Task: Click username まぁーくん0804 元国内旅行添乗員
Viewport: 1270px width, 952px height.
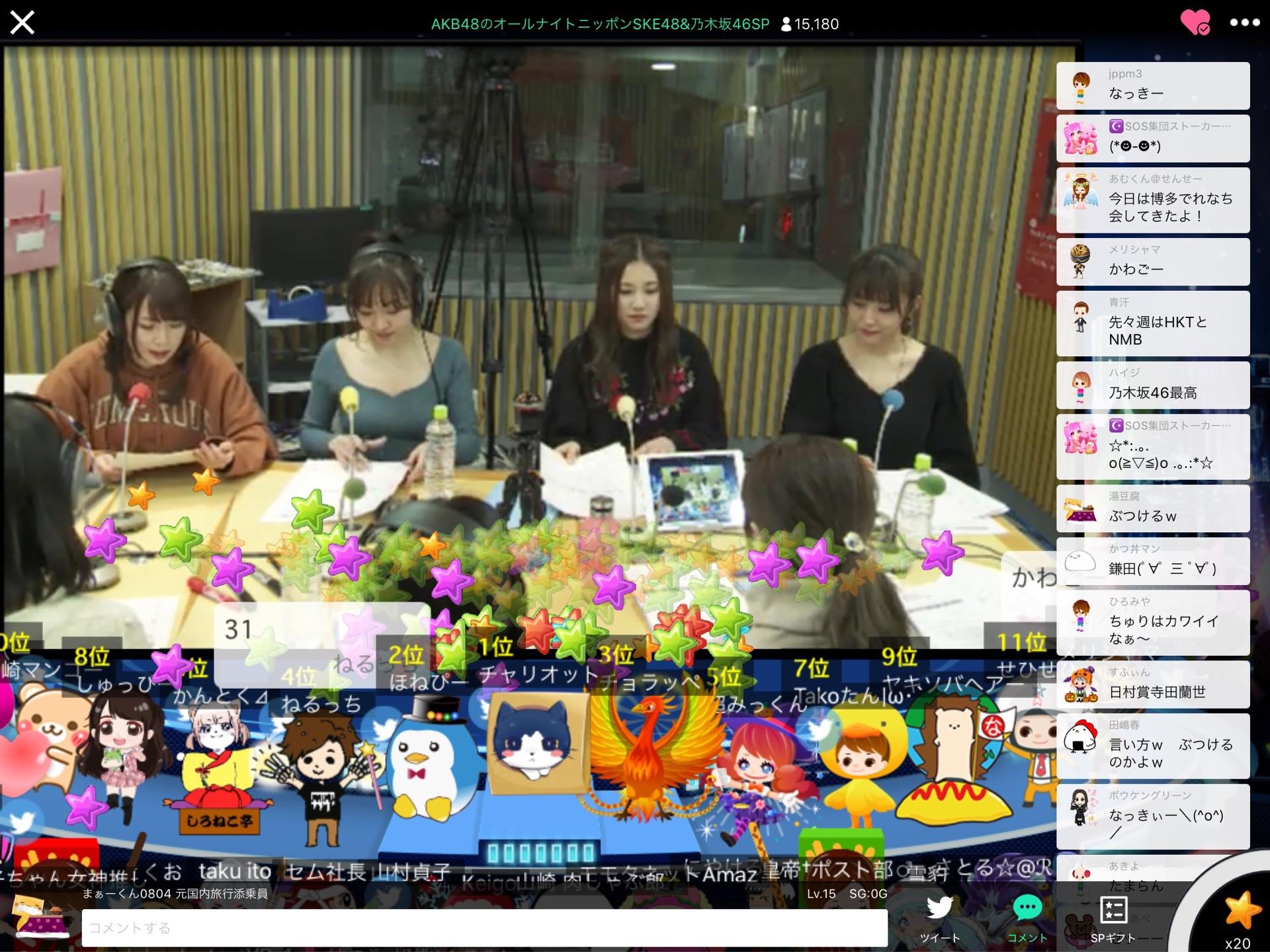Action: 175,894
